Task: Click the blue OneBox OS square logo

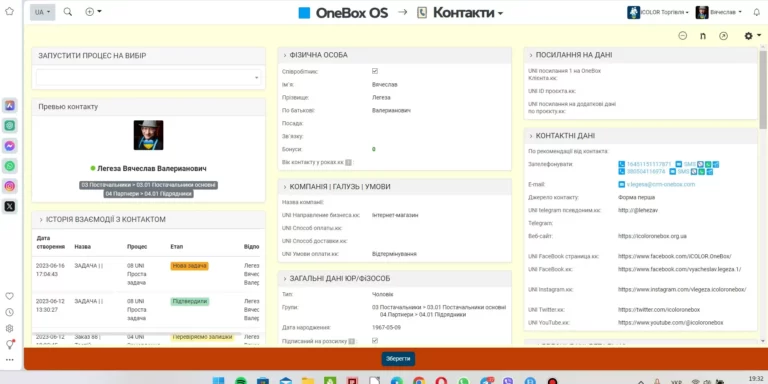Action: (x=304, y=13)
